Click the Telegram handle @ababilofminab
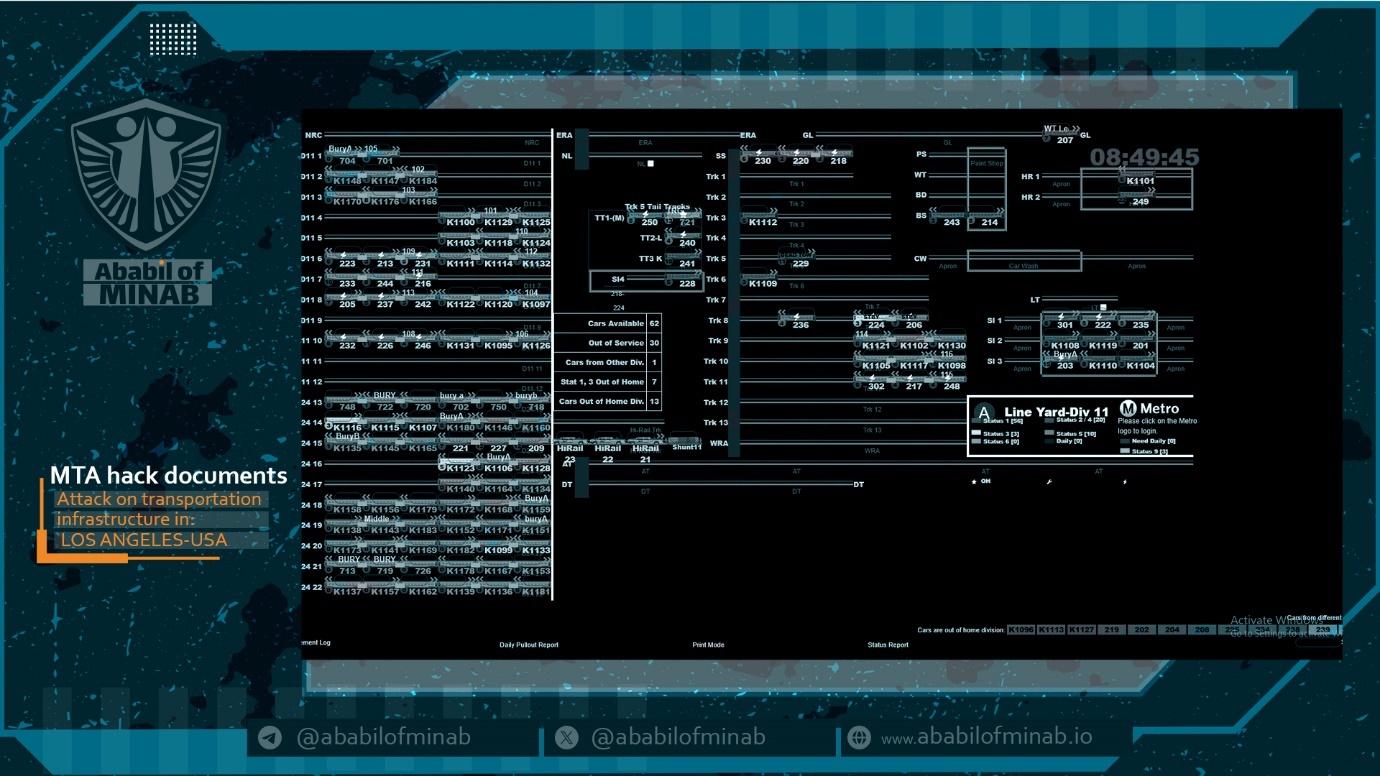 383,737
